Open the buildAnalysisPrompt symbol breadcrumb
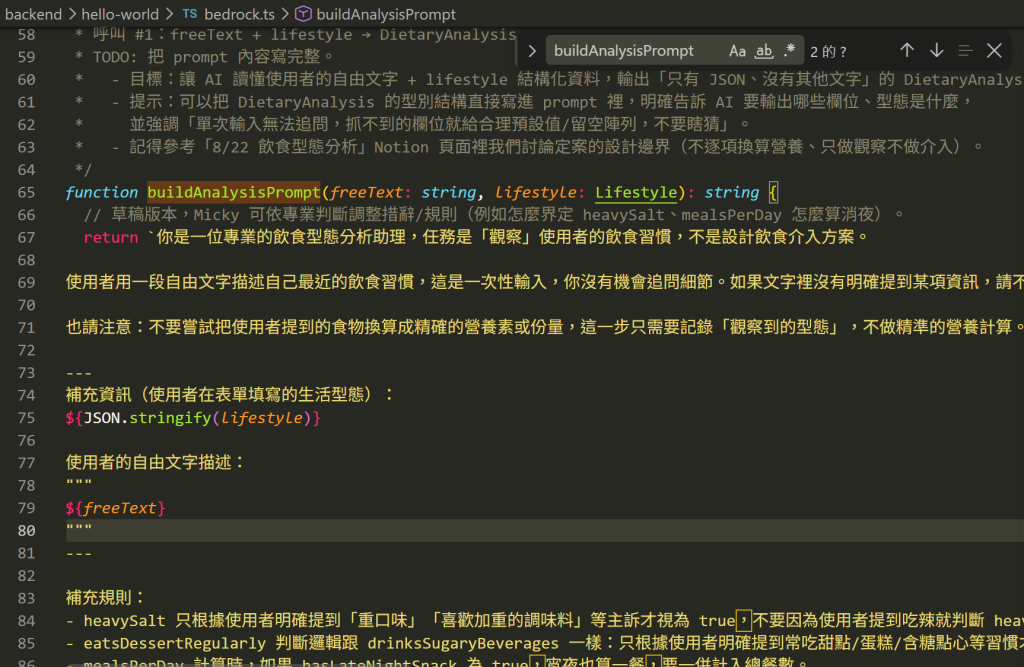Viewport: 1024px width, 667px height. (386, 14)
